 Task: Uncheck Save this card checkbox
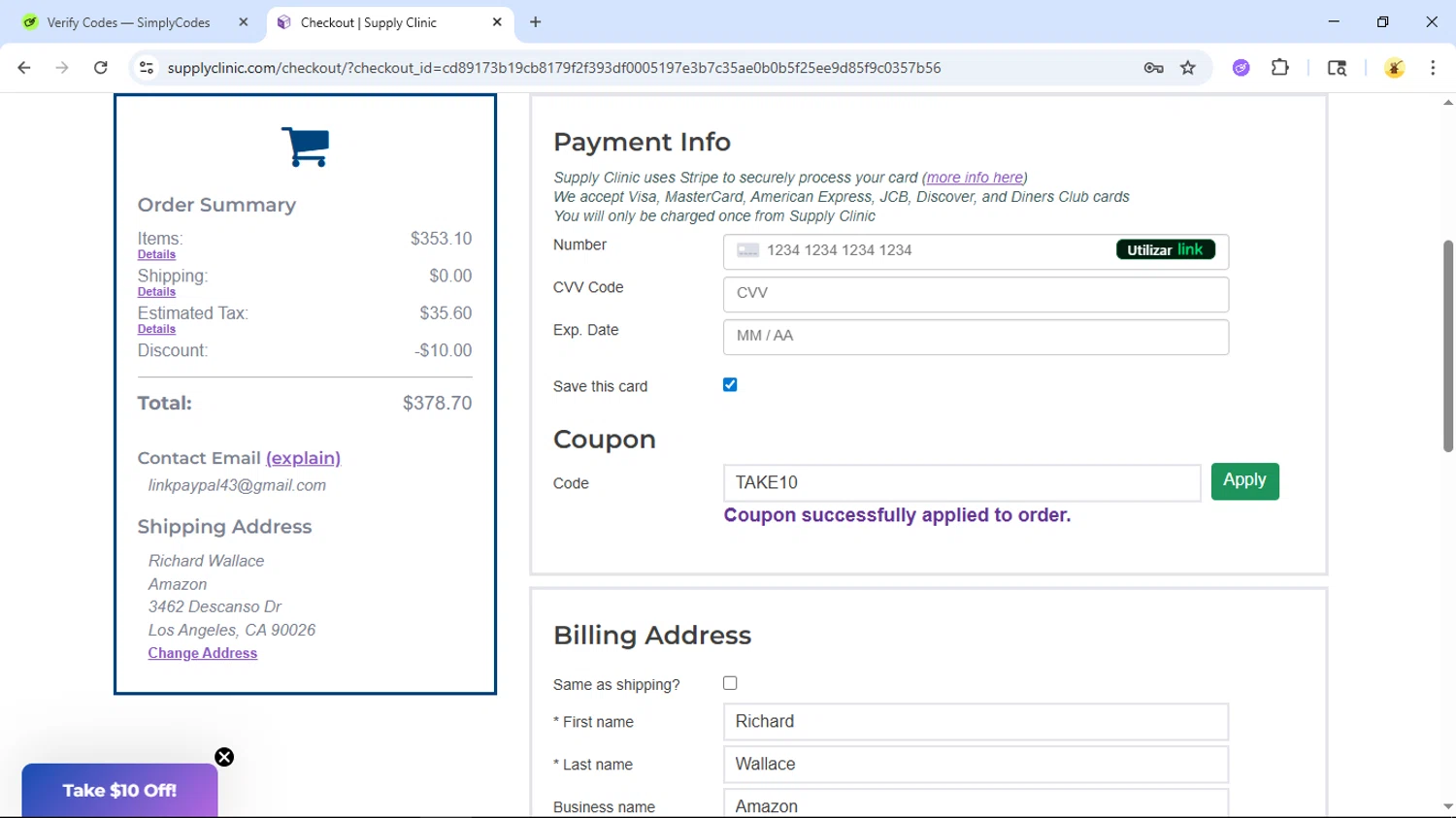coord(730,385)
